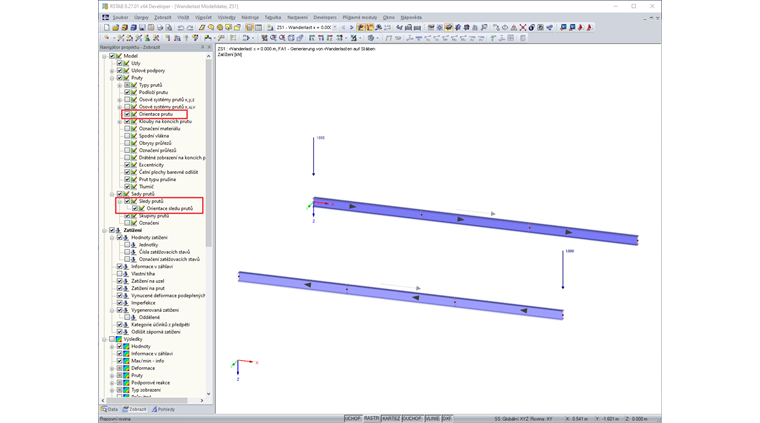Open the Výpočet menu

203,17
